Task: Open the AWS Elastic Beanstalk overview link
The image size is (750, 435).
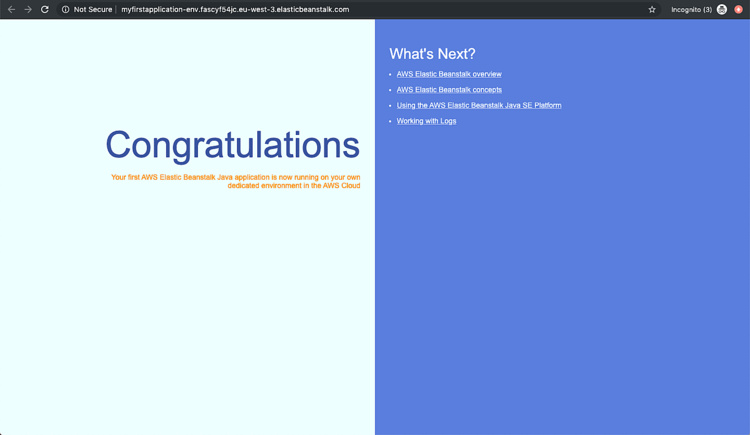Action: (x=449, y=74)
